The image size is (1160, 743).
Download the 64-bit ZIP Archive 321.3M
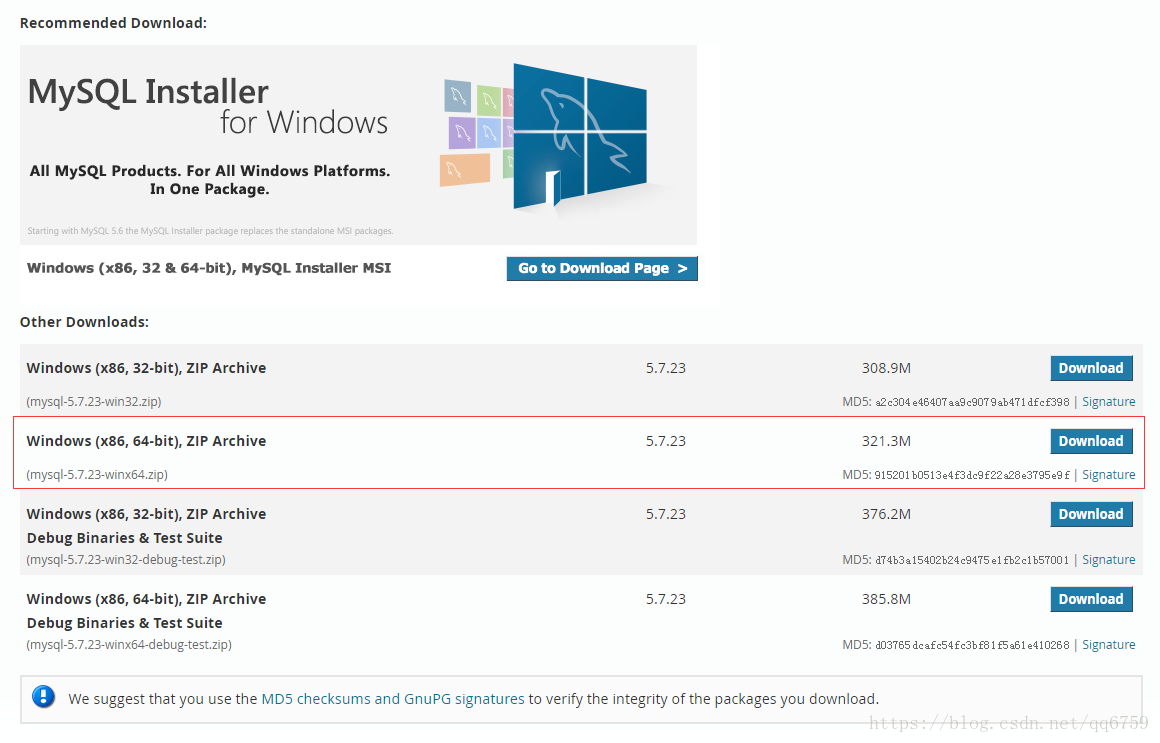pyautogui.click(x=1091, y=441)
